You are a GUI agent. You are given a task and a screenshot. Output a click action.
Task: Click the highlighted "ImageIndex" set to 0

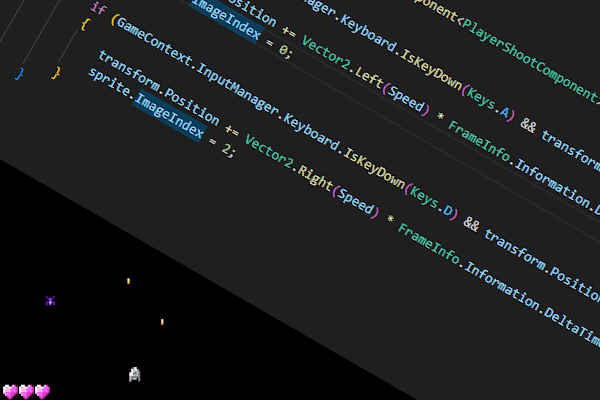[x=226, y=18]
